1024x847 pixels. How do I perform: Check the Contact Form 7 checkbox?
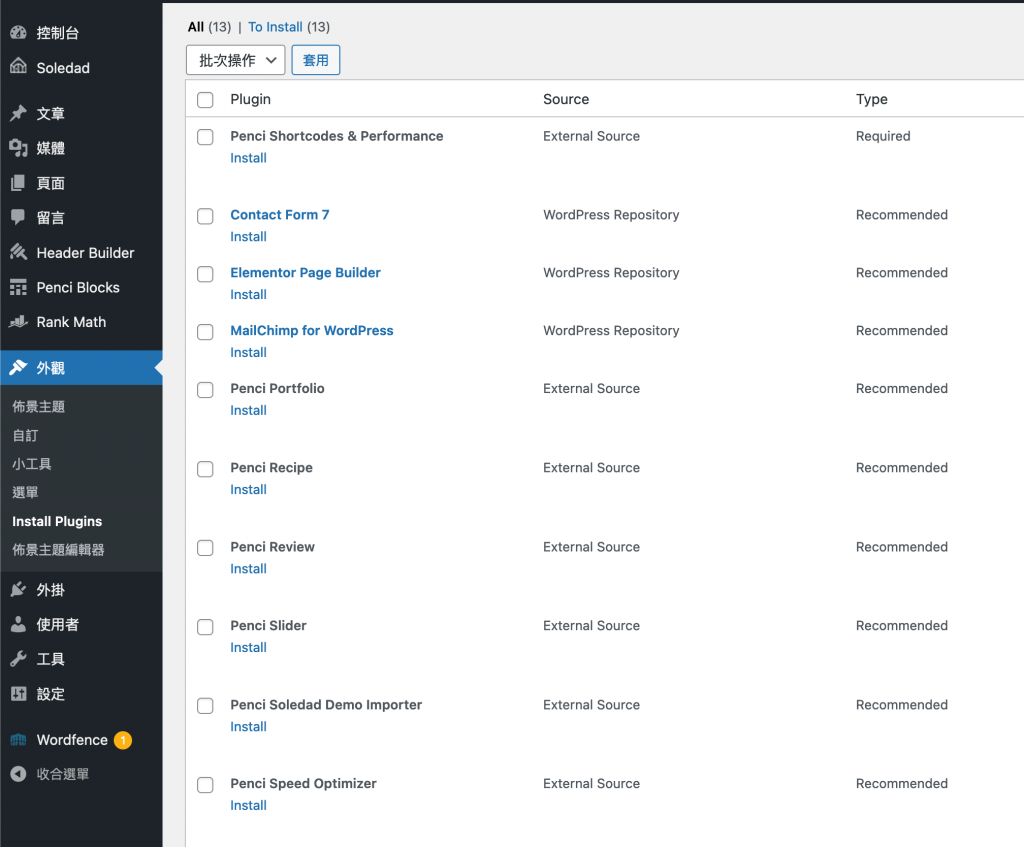click(205, 216)
